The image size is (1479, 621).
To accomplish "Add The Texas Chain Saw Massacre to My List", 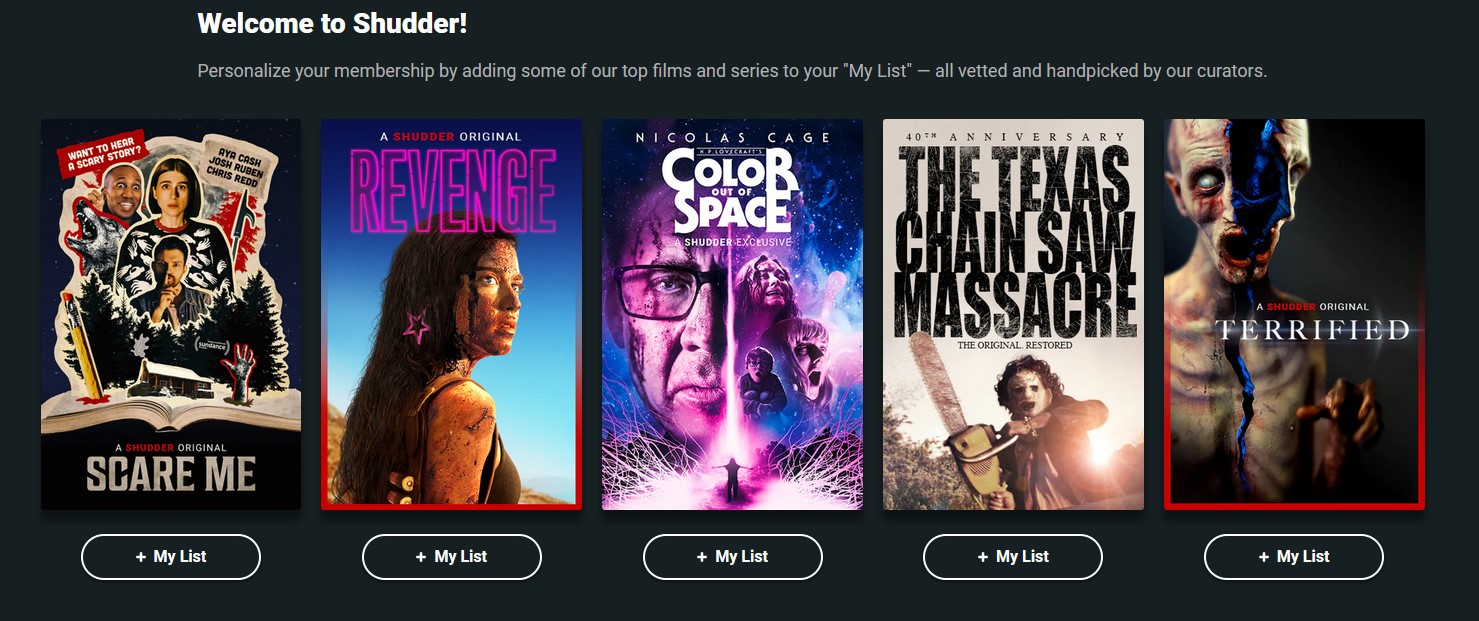I will pos(1013,557).
